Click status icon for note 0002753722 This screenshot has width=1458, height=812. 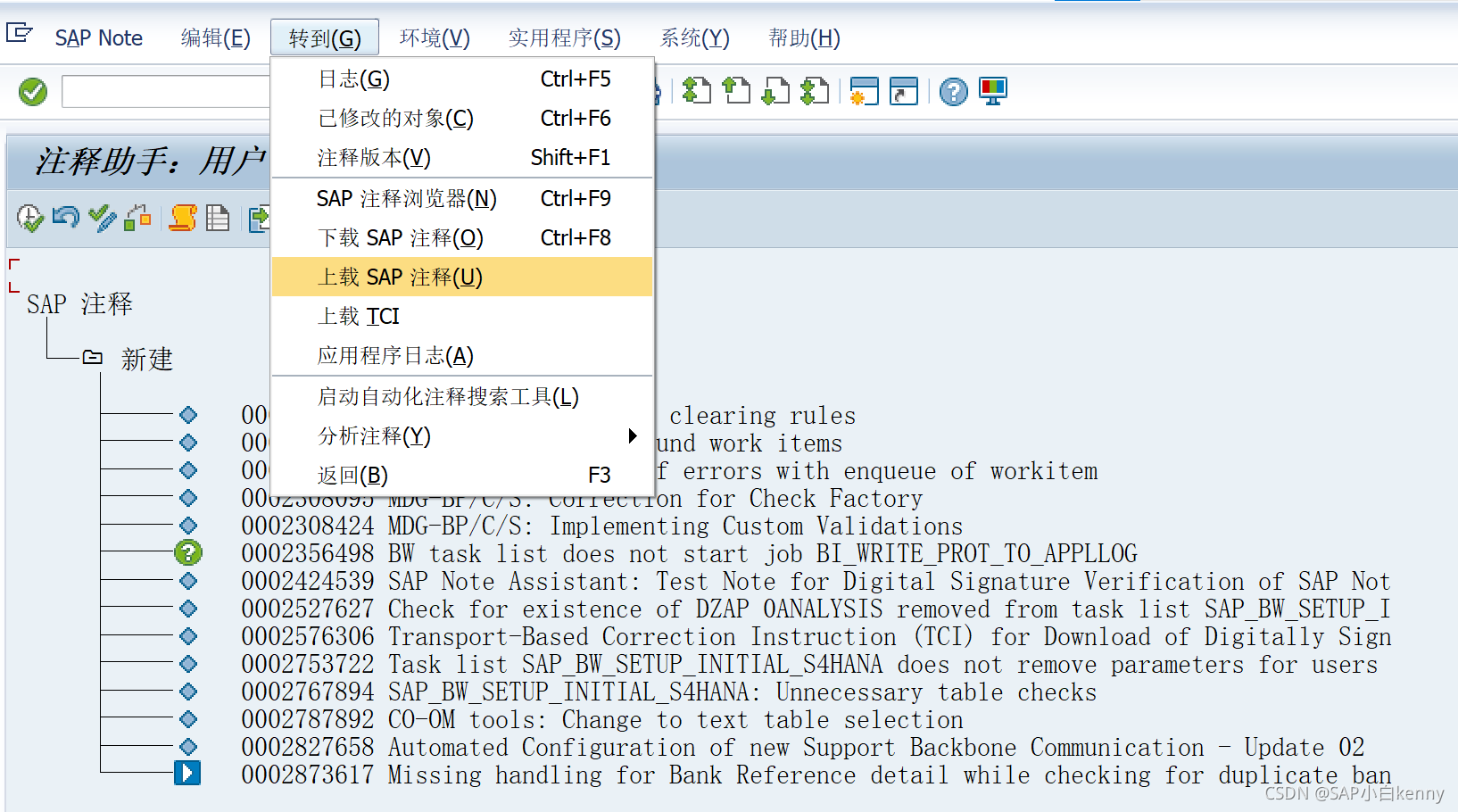click(188, 664)
